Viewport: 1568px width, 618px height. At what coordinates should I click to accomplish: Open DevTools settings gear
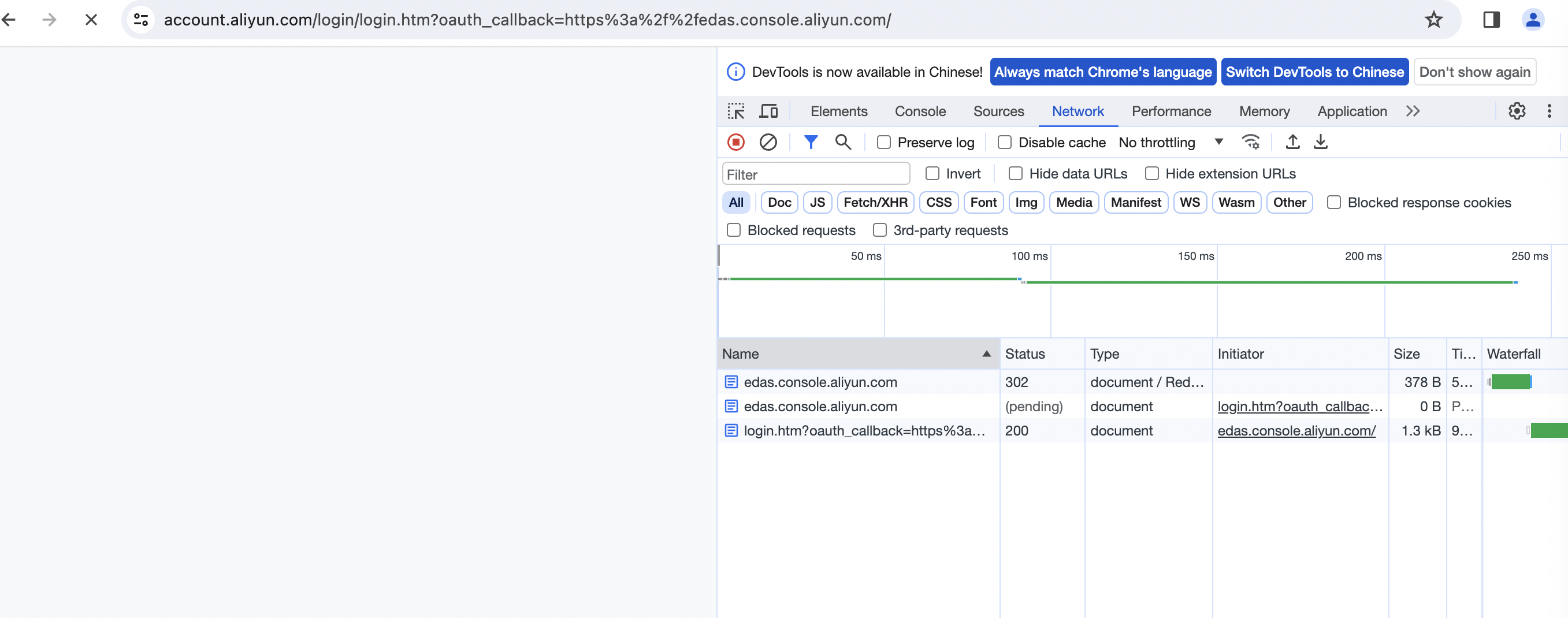1516,111
